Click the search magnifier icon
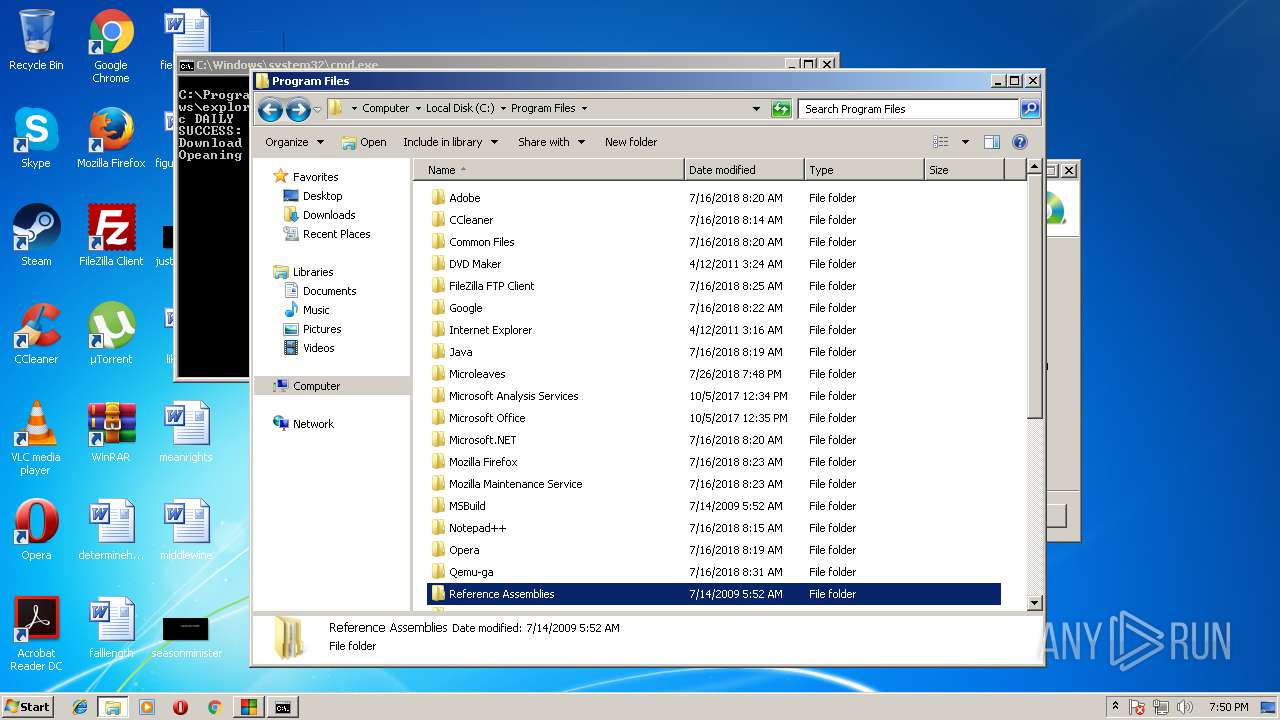Image resolution: width=1280 pixels, height=720 pixels. (x=1029, y=109)
